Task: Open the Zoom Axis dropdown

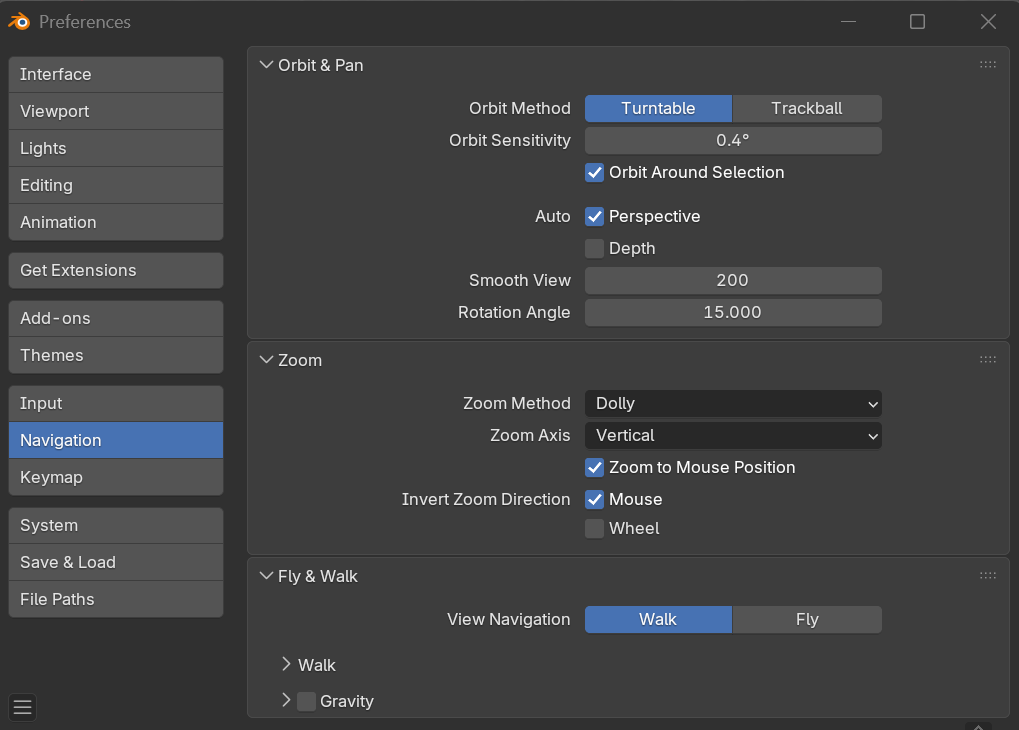Action: [733, 436]
